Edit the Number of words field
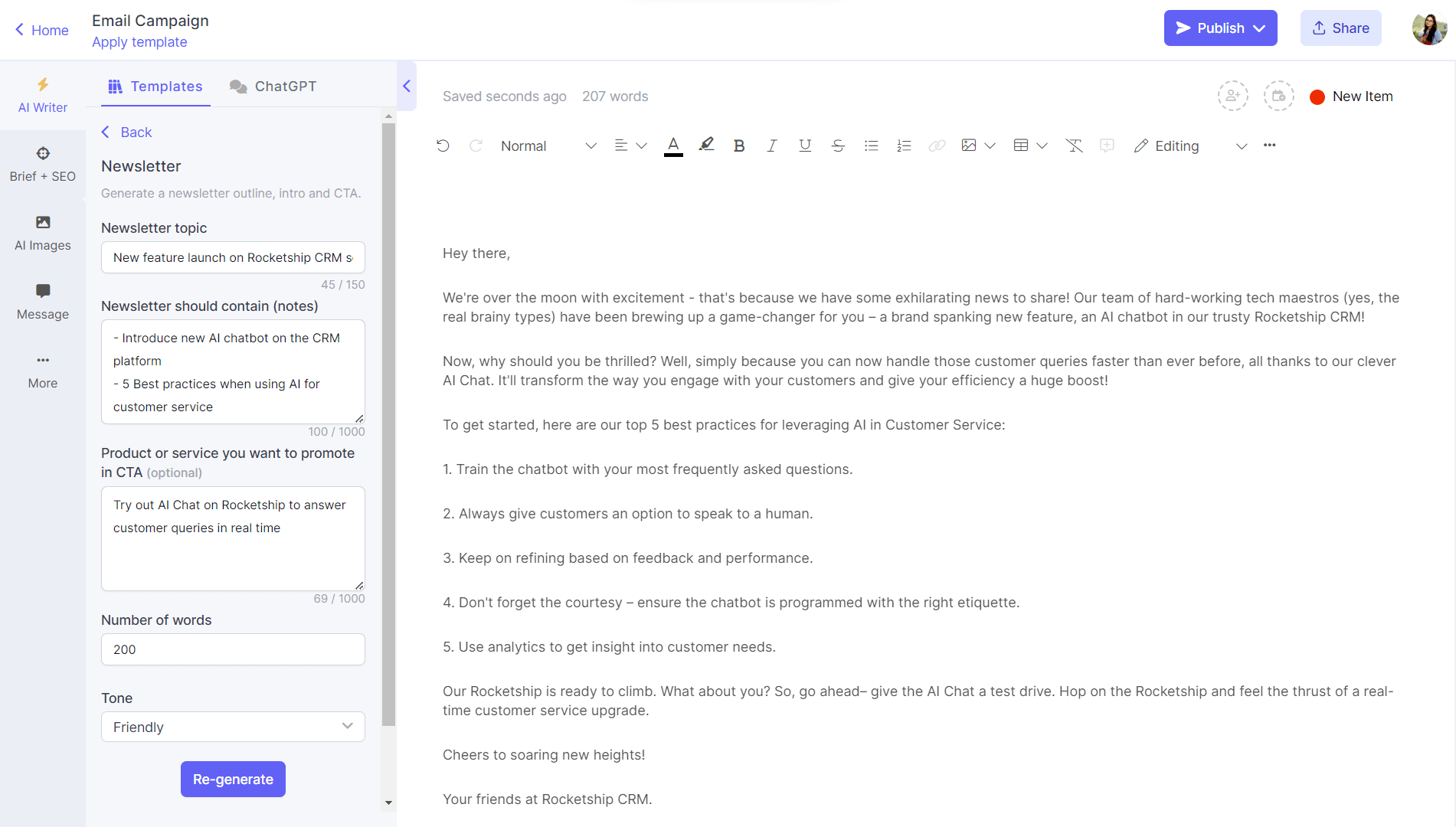 click(233, 649)
